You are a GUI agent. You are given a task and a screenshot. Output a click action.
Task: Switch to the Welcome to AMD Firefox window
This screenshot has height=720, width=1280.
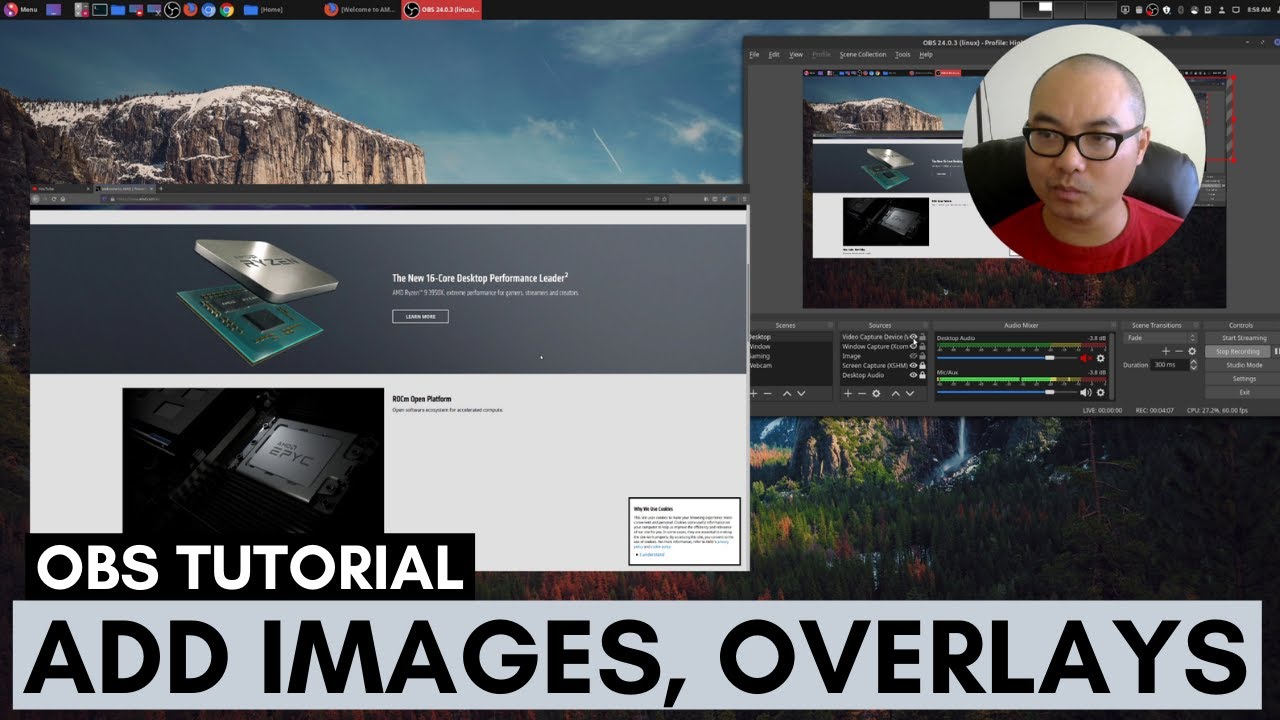click(362, 9)
